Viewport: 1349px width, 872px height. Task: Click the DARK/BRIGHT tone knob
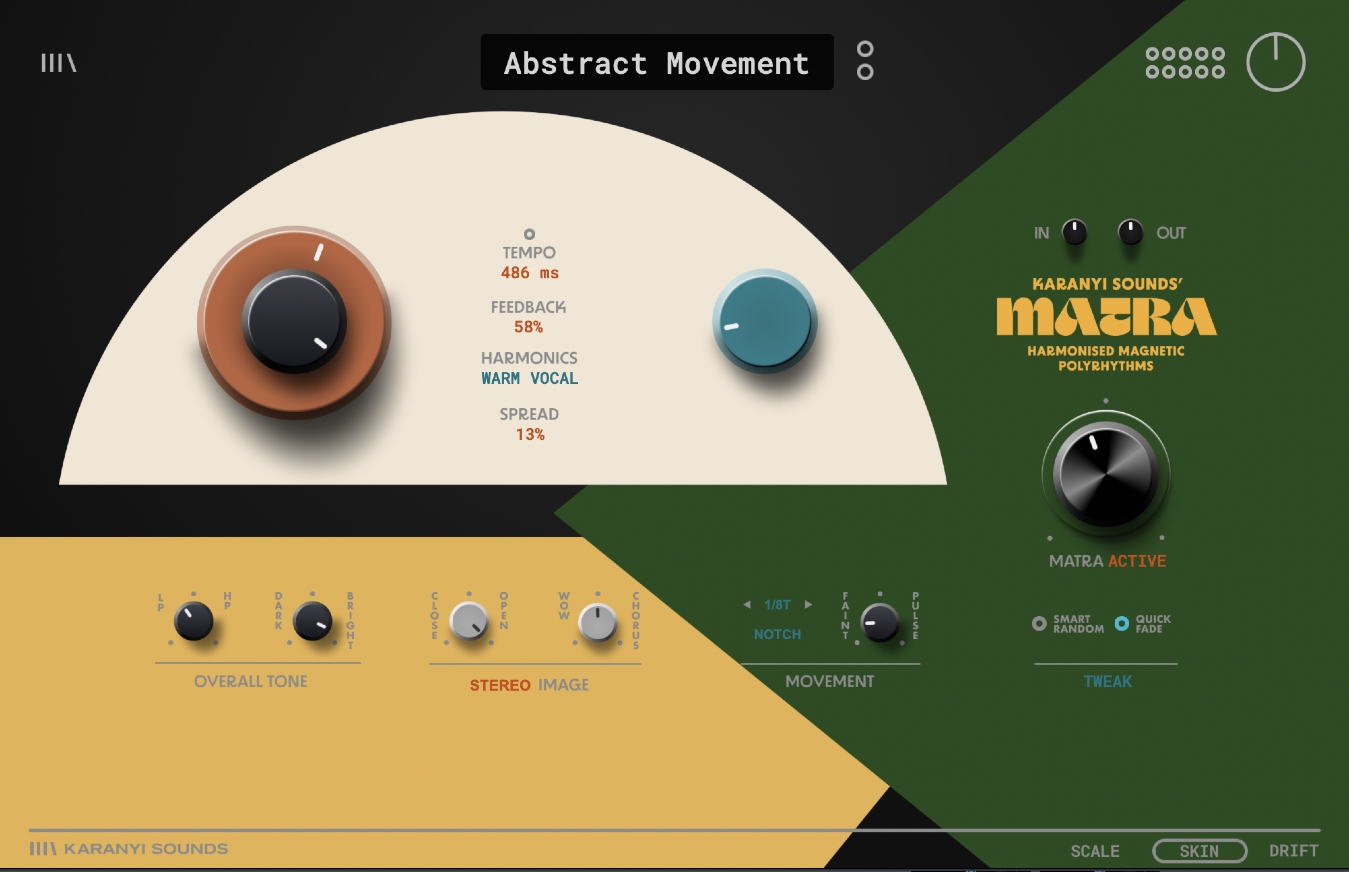[x=313, y=621]
